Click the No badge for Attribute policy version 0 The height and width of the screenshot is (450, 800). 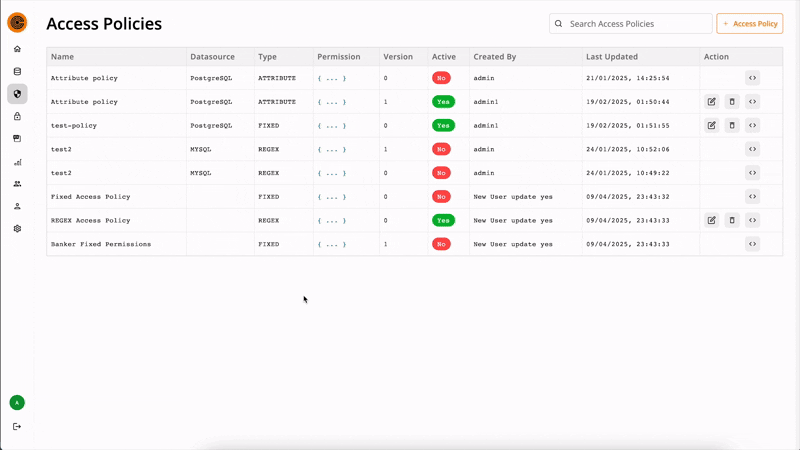(441, 78)
